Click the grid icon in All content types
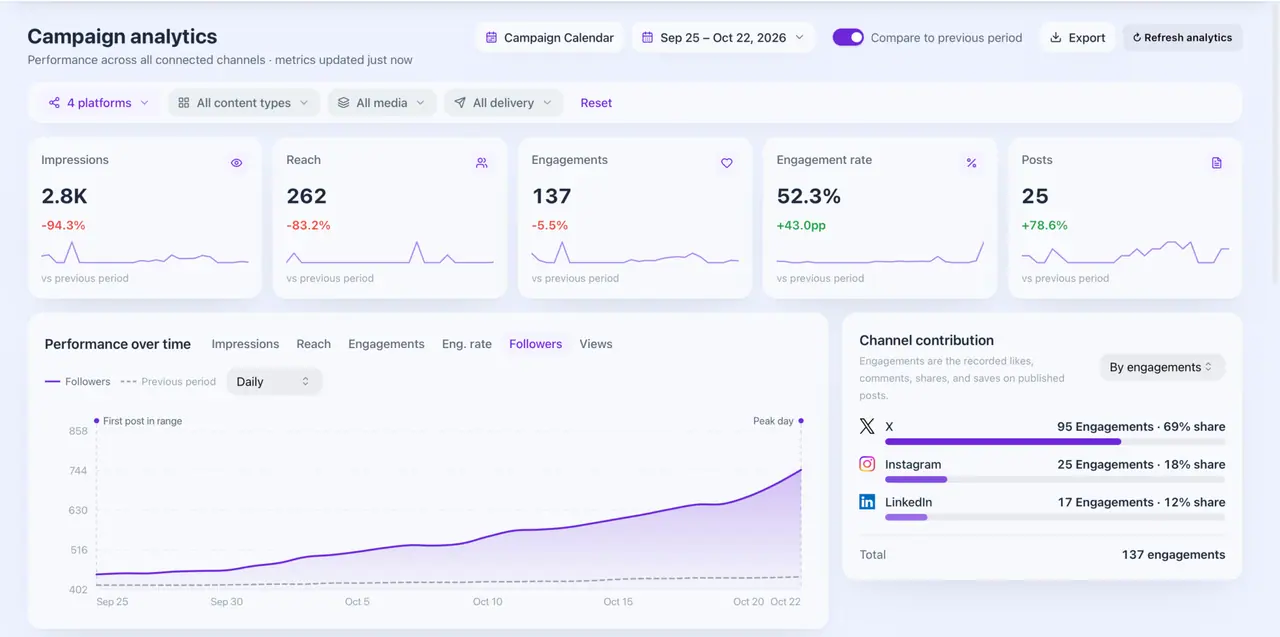The image size is (1280, 637). [x=184, y=103]
